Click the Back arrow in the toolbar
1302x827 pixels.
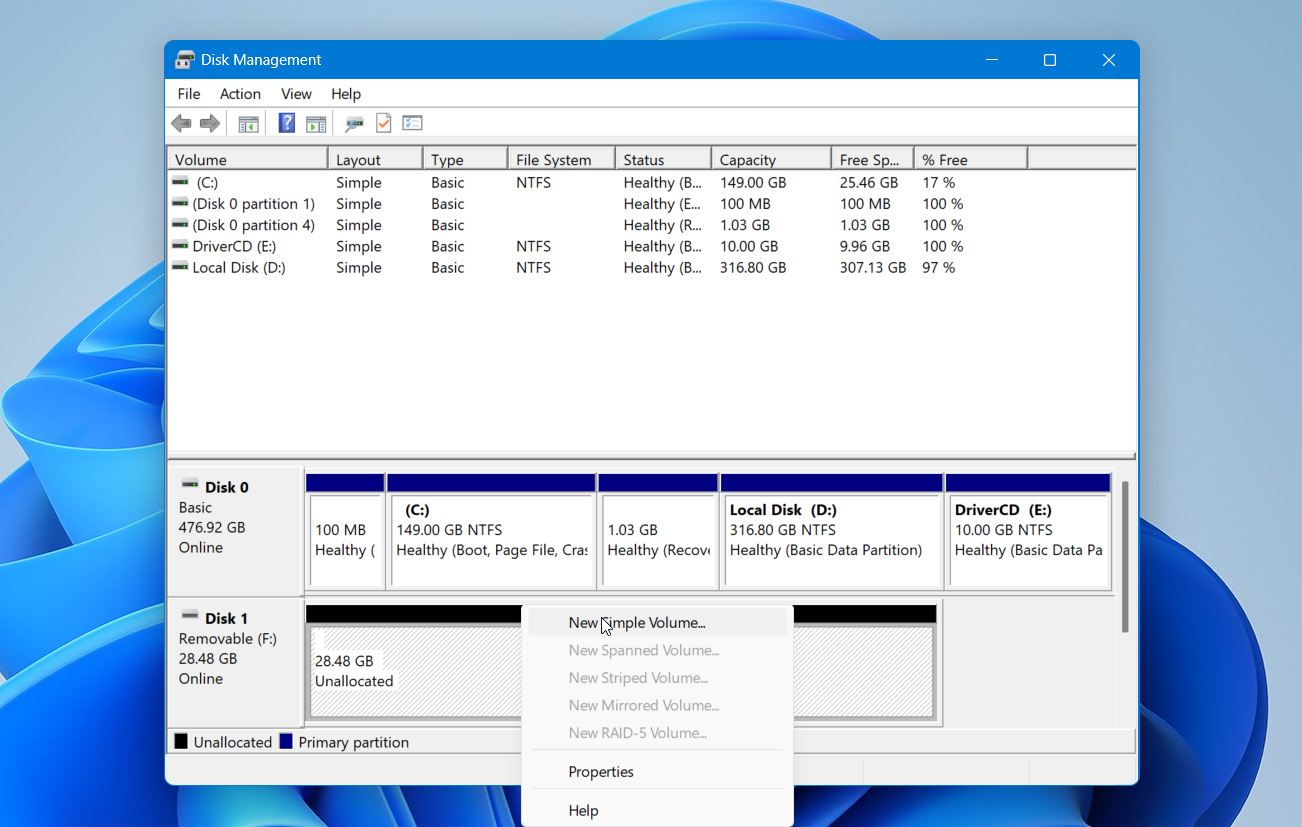click(181, 123)
